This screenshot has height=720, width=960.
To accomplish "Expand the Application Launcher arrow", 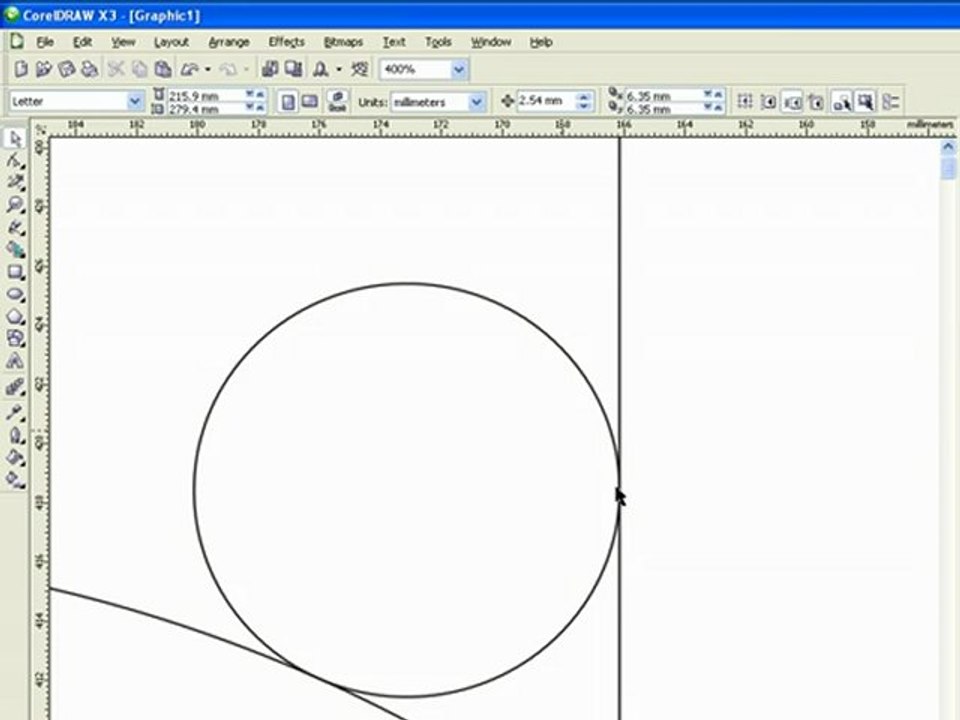I will (339, 69).
